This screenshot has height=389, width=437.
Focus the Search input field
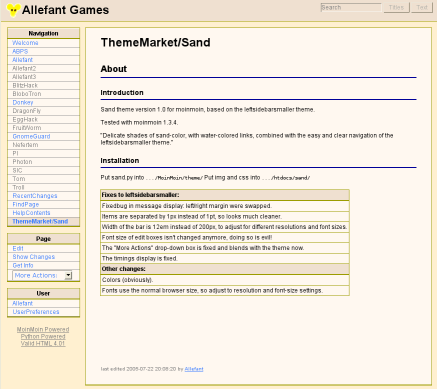click(x=351, y=8)
